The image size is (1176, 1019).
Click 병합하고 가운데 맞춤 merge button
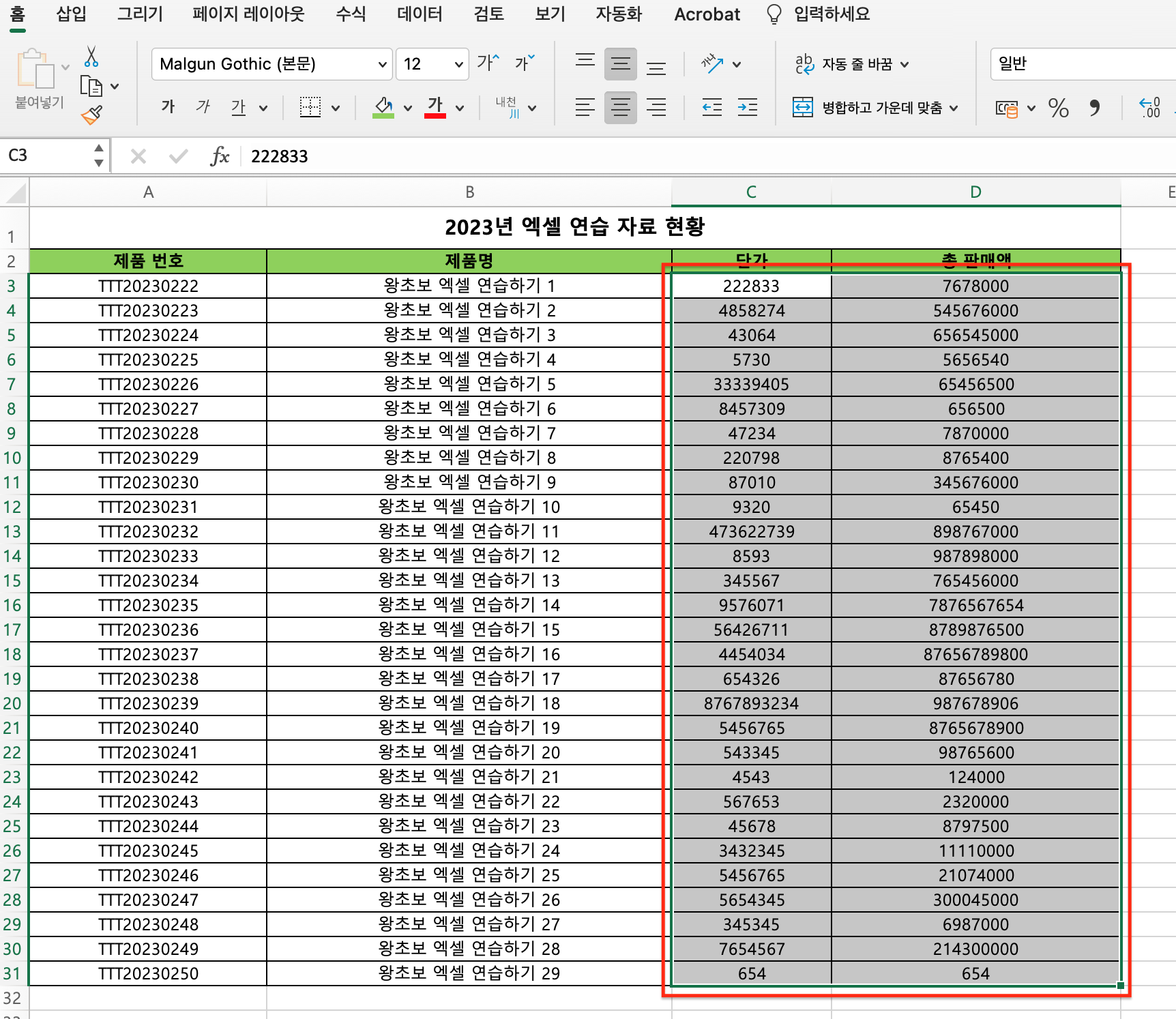pos(868,108)
